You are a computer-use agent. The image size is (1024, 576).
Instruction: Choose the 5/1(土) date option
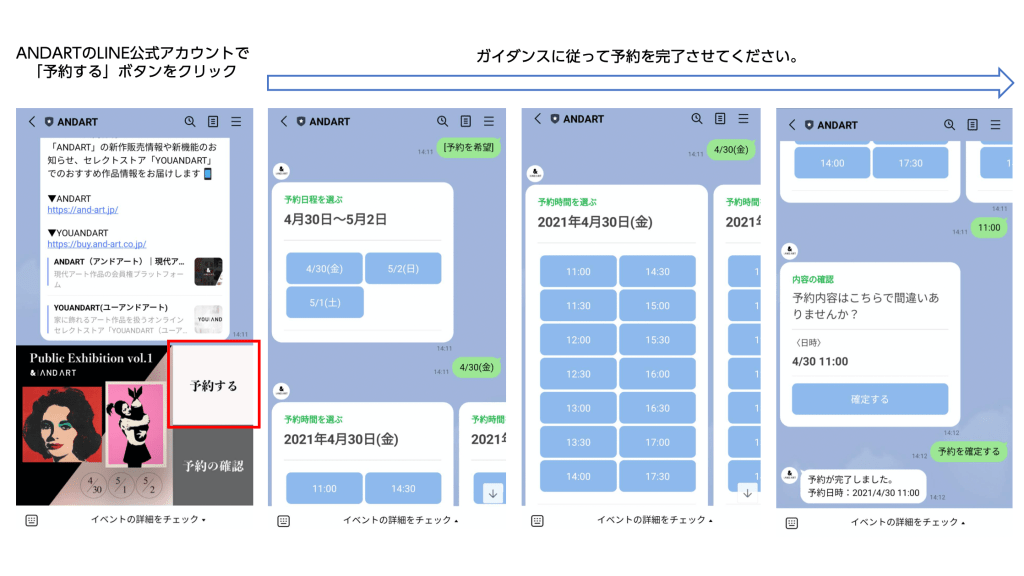(x=324, y=302)
